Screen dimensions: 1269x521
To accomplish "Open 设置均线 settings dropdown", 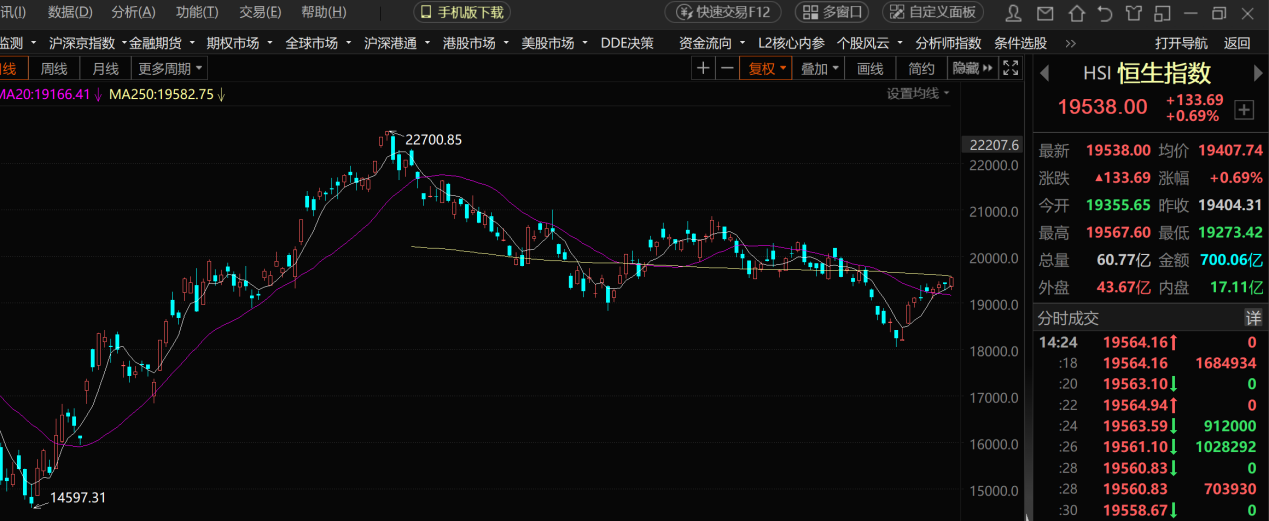I will click(x=918, y=93).
